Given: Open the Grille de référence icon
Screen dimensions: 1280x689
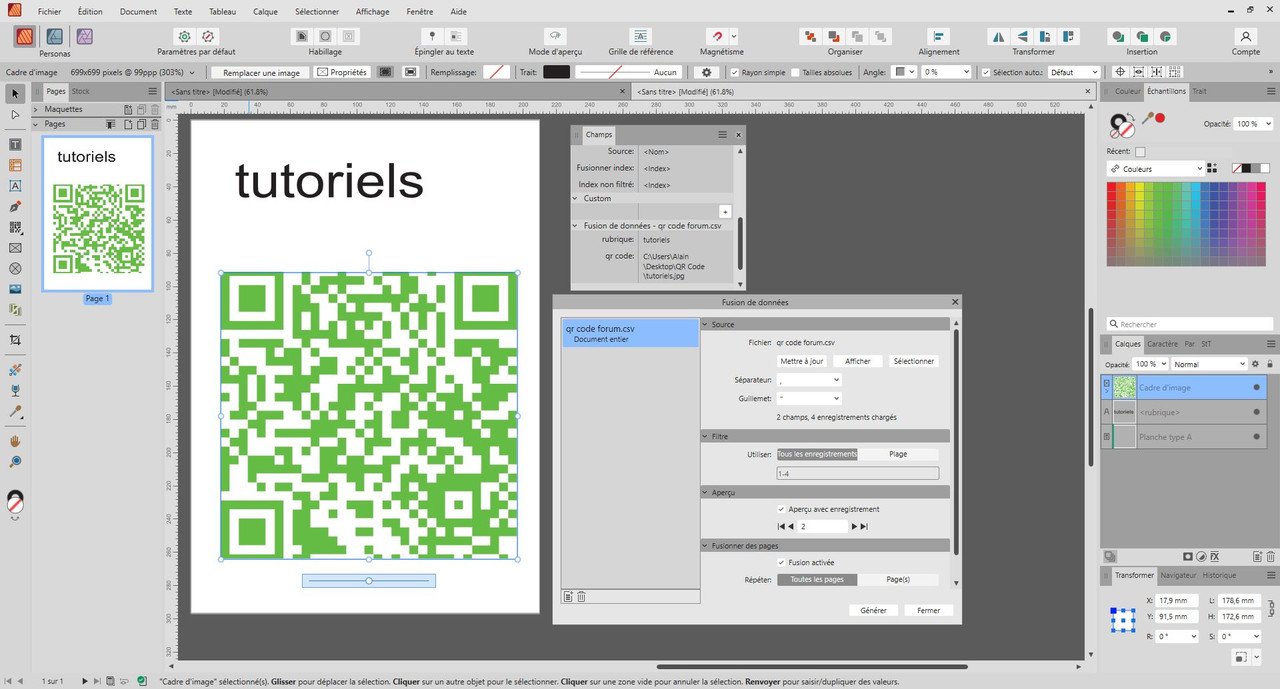Looking at the screenshot, I should pos(640,36).
